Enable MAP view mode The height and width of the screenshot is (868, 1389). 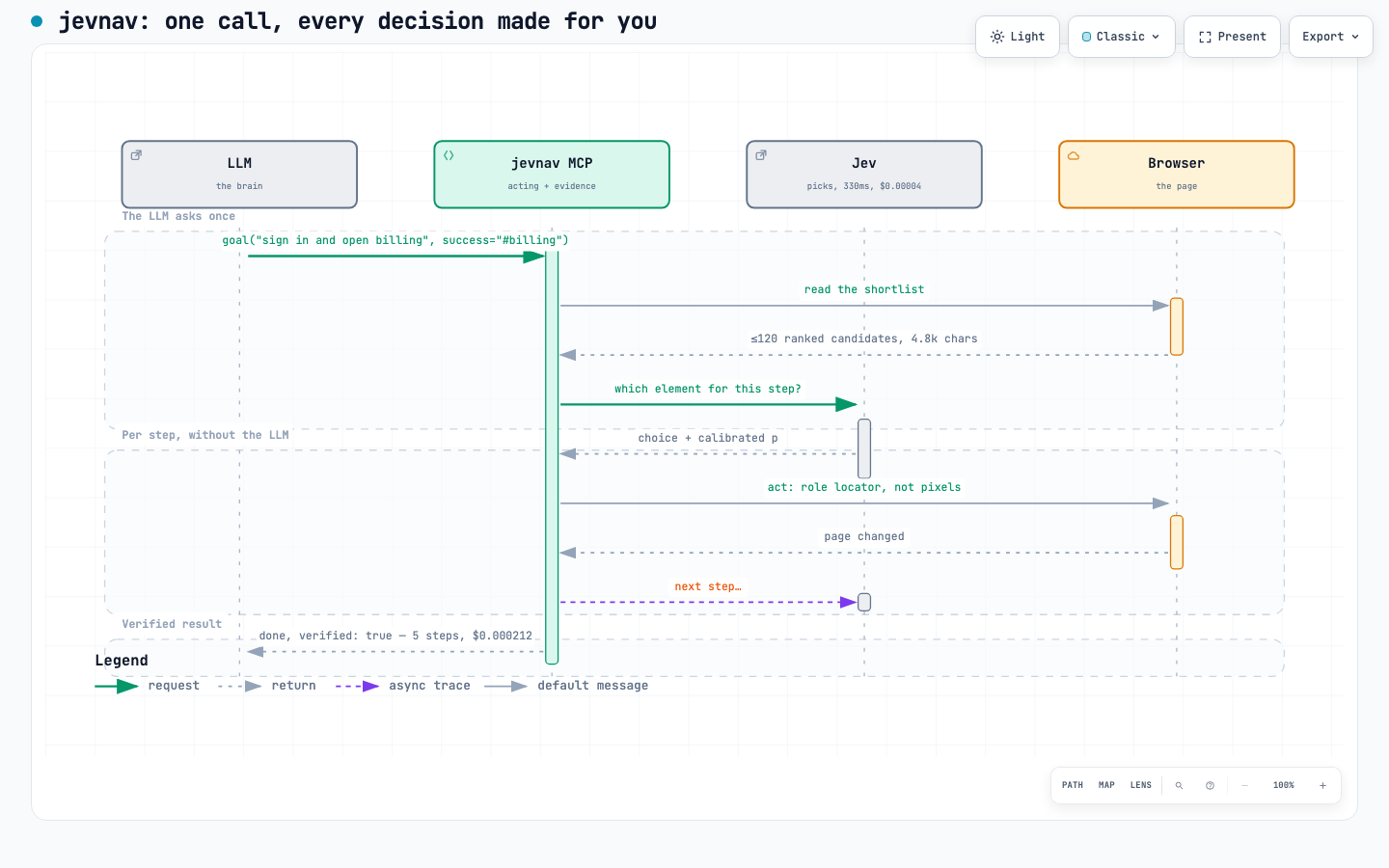coord(1106,785)
